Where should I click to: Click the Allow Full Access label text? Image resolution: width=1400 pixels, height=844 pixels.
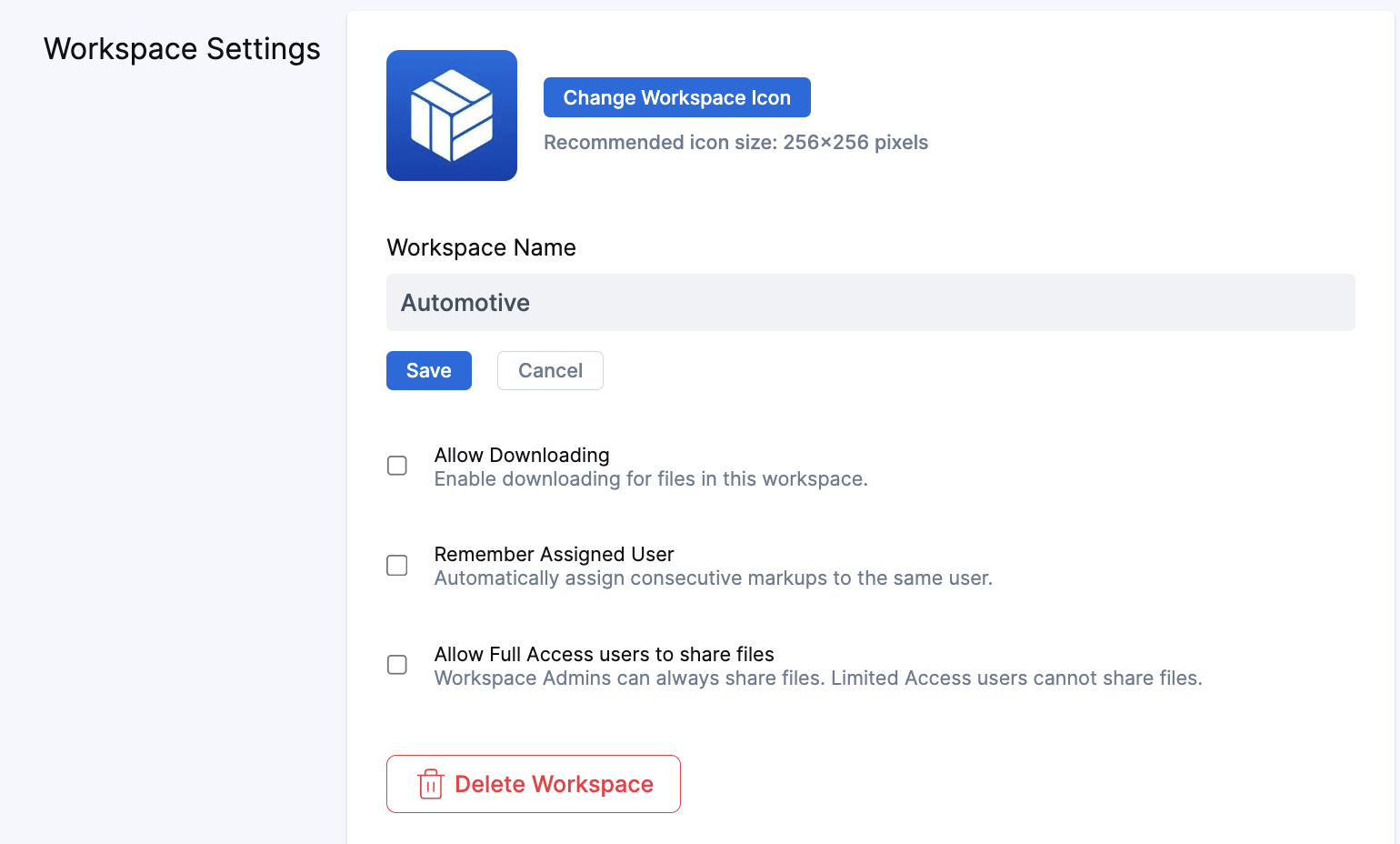[604, 654]
